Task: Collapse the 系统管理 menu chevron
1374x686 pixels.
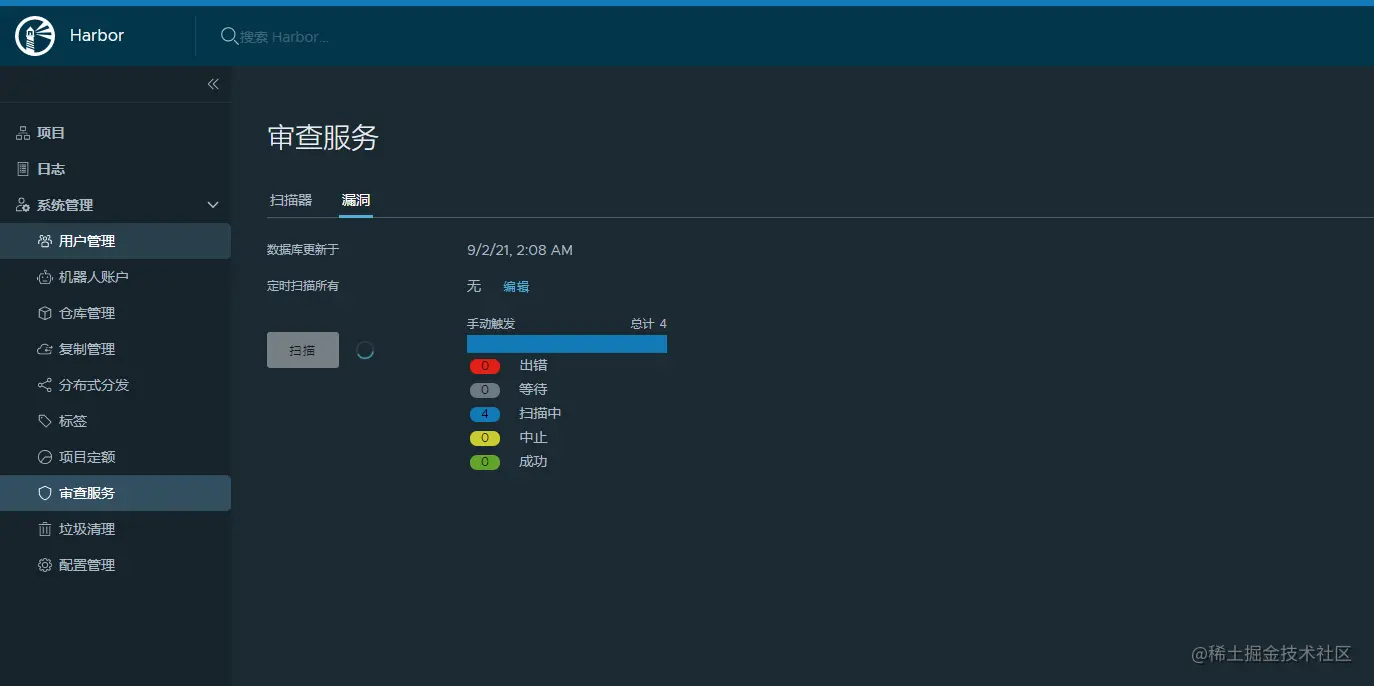Action: (x=213, y=205)
